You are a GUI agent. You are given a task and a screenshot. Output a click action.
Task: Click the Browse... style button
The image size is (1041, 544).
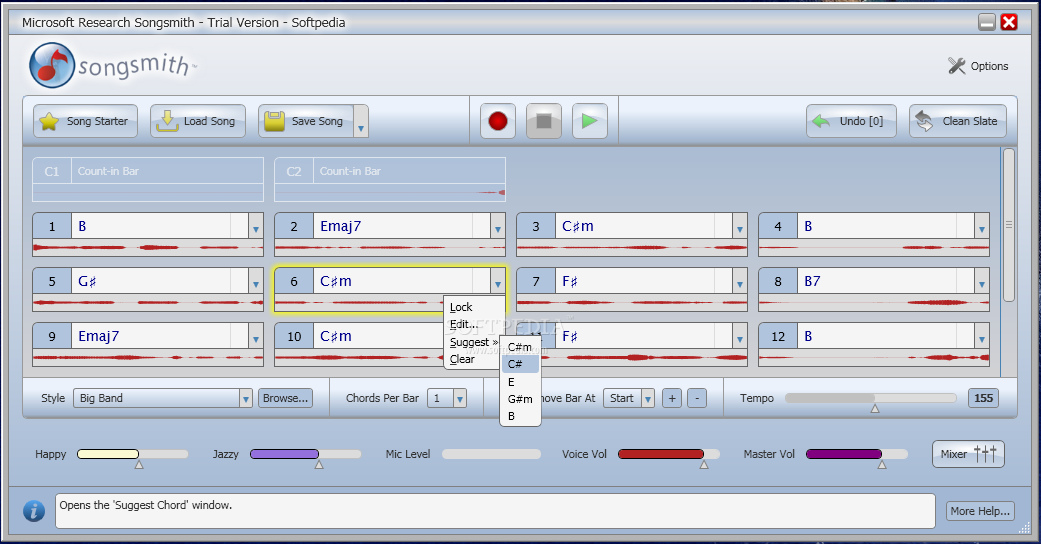285,399
